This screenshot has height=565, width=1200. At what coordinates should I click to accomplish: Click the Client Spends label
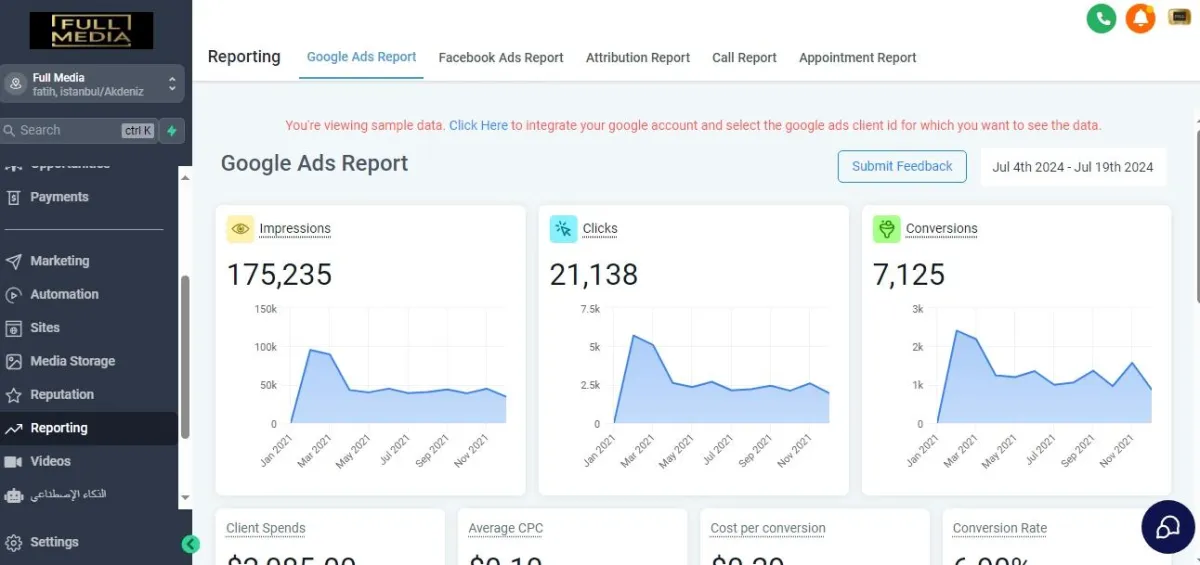click(x=266, y=528)
